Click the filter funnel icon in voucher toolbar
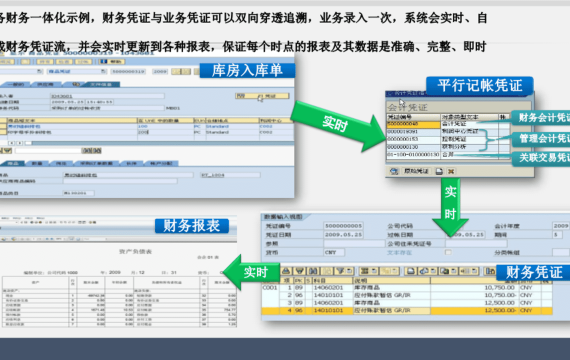 (340, 271)
